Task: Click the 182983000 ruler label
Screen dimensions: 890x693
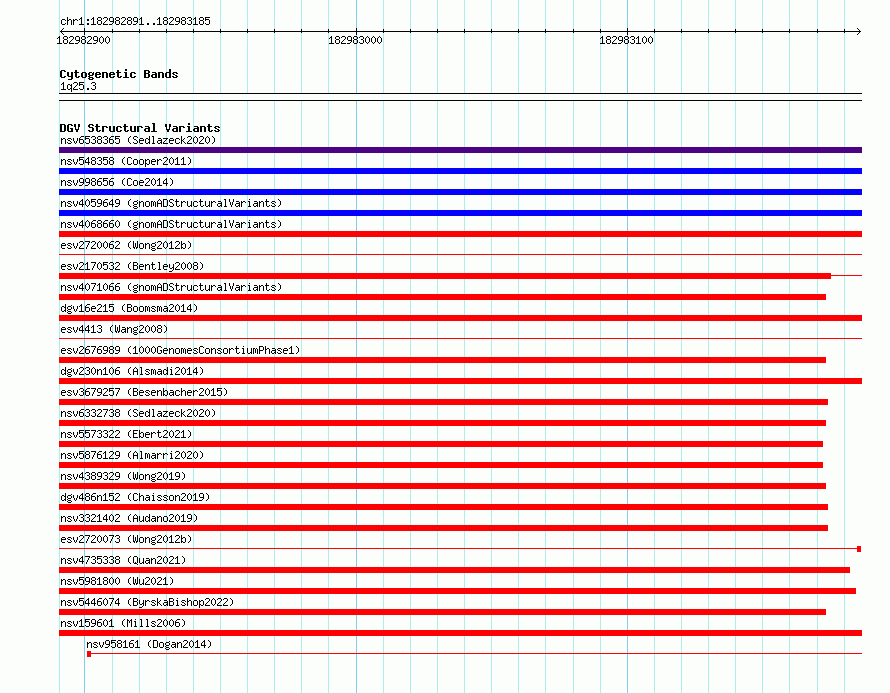Action: pyautogui.click(x=355, y=40)
